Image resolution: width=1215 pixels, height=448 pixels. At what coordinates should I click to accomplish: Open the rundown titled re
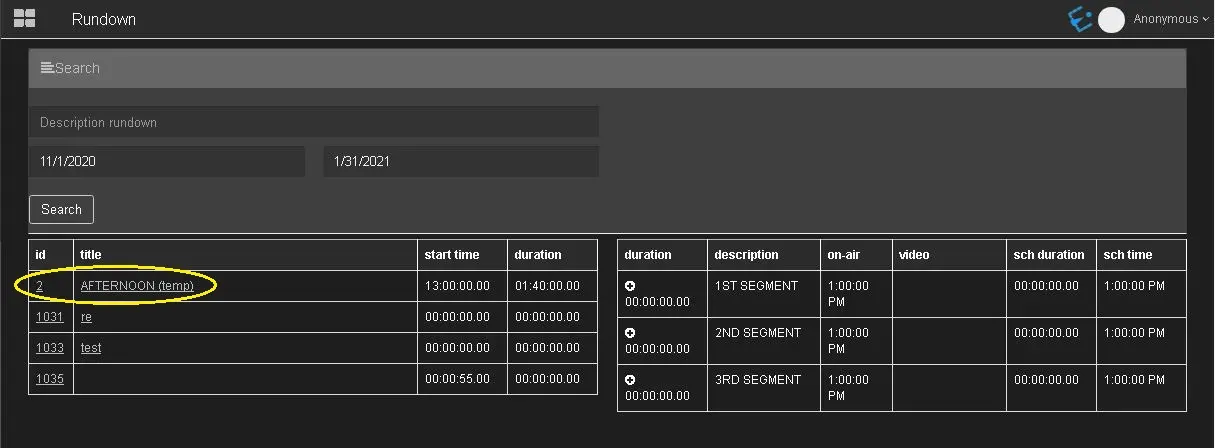[x=86, y=317]
